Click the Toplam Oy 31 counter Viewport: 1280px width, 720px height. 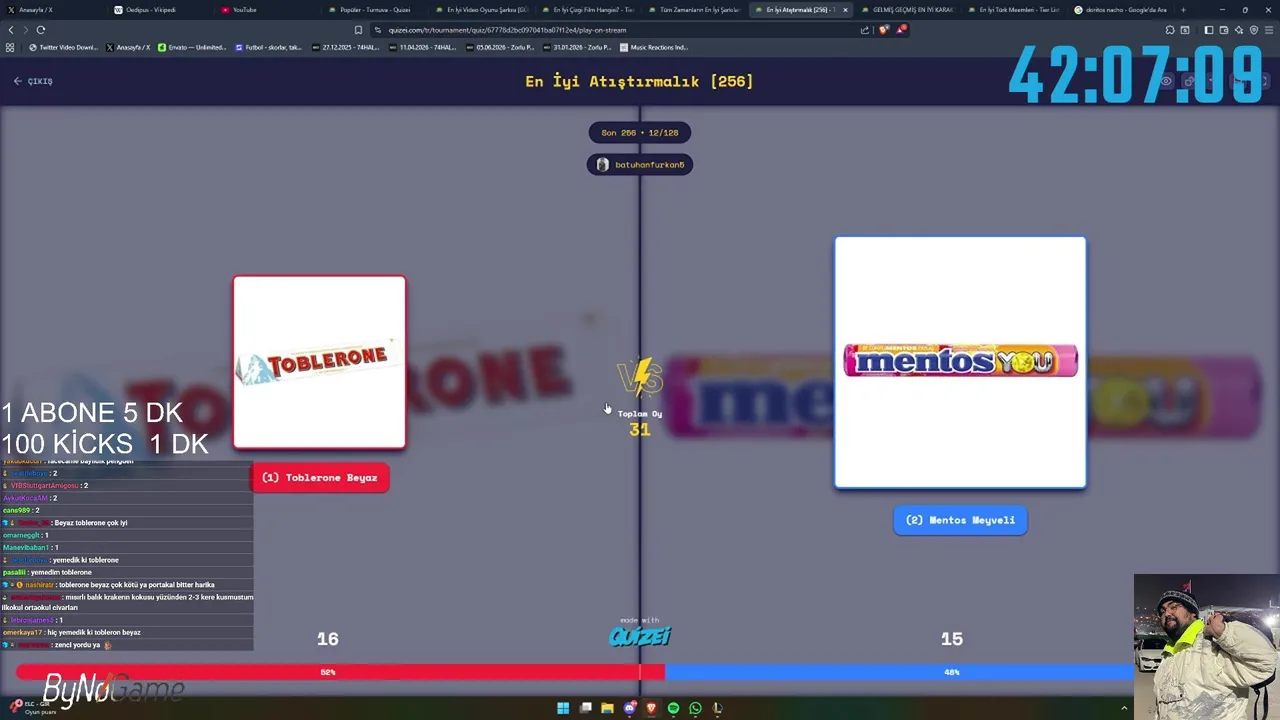tap(640, 423)
